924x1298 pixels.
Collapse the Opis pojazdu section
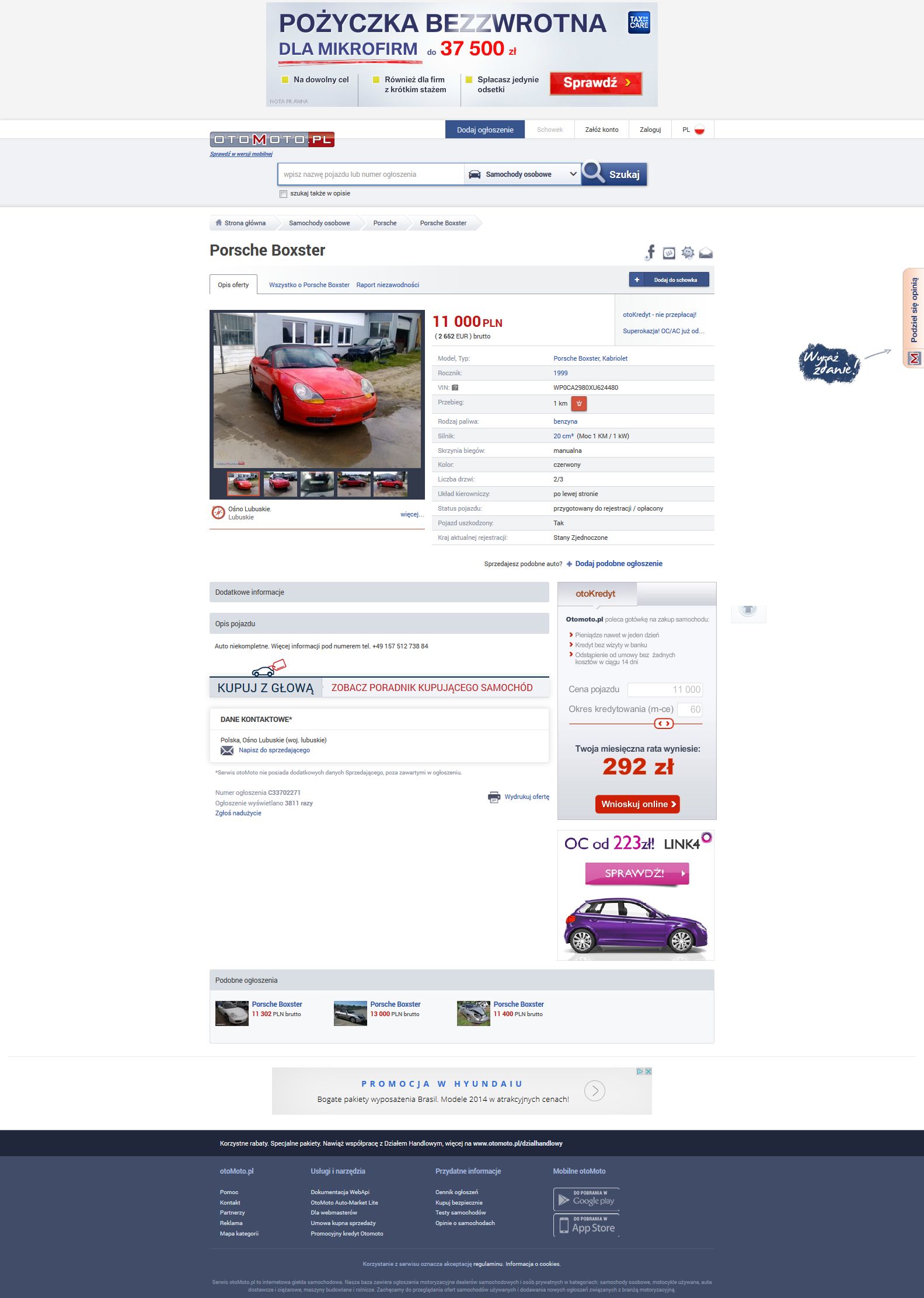click(379, 623)
